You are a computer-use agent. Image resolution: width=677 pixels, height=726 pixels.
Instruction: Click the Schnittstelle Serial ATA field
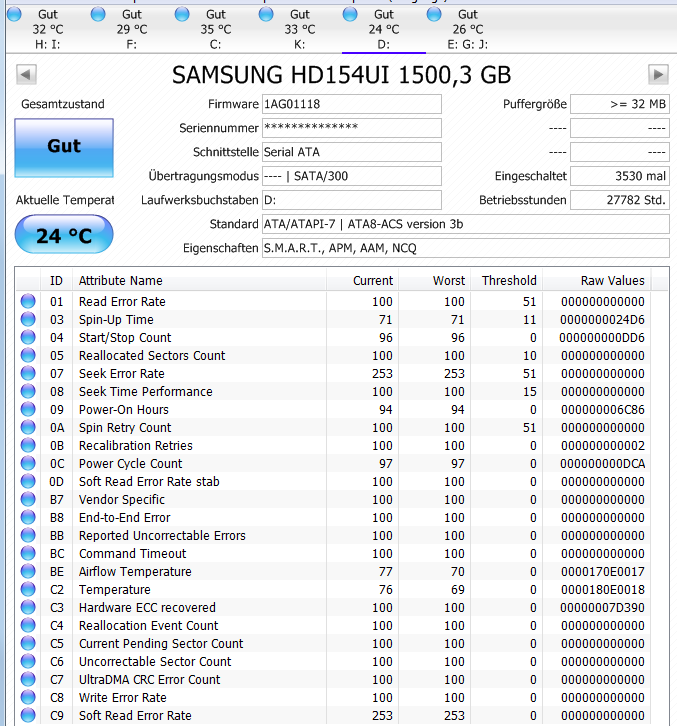click(x=351, y=152)
